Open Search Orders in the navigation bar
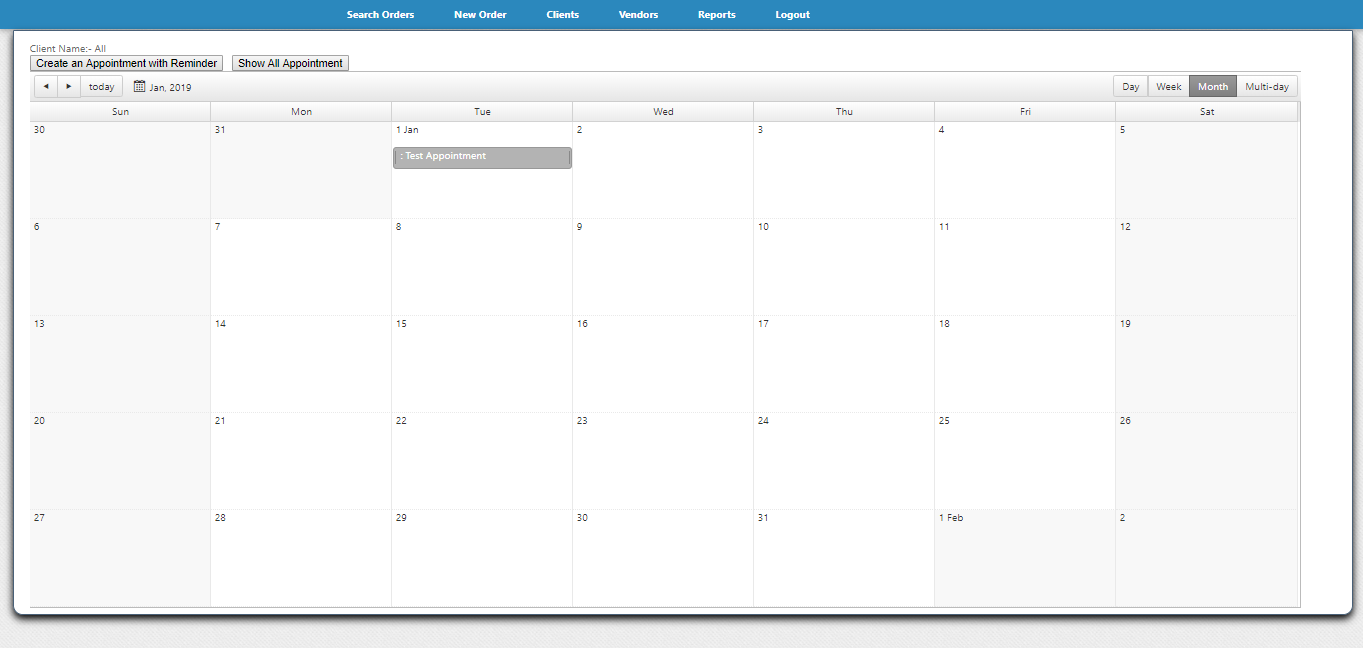Screen dimensions: 1363x648 380,15
